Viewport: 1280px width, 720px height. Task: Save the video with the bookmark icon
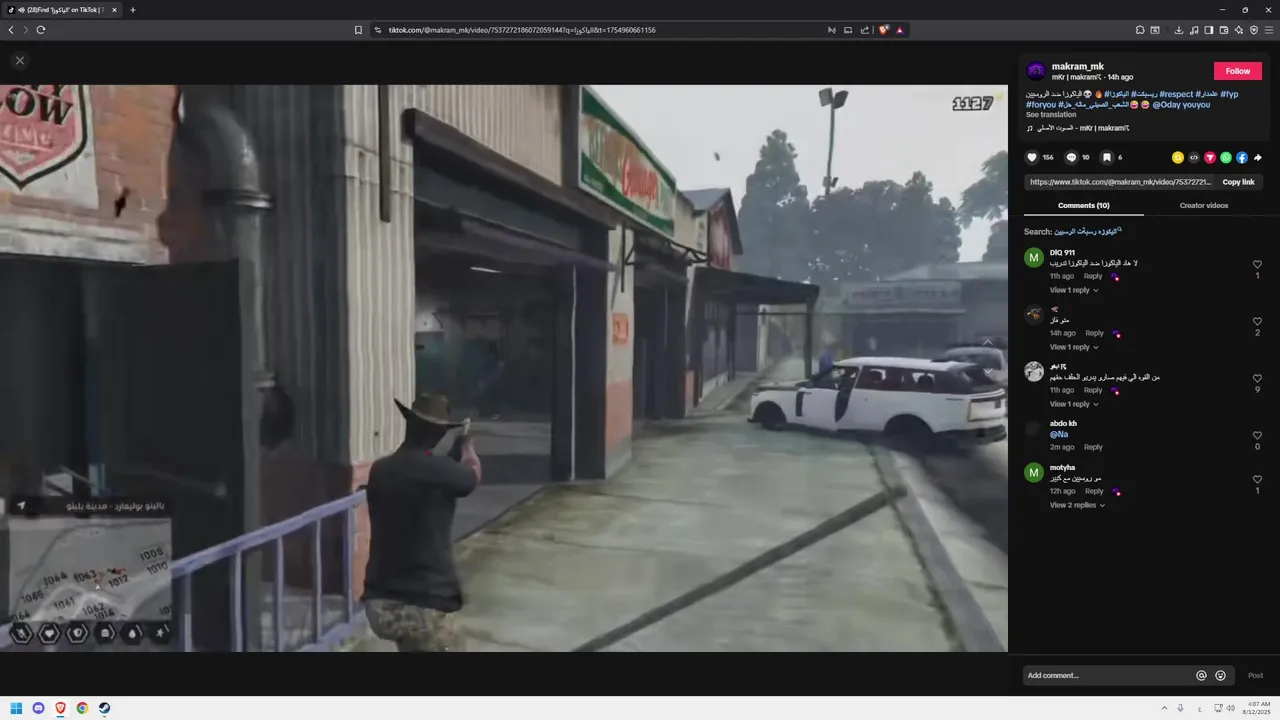(1106, 157)
